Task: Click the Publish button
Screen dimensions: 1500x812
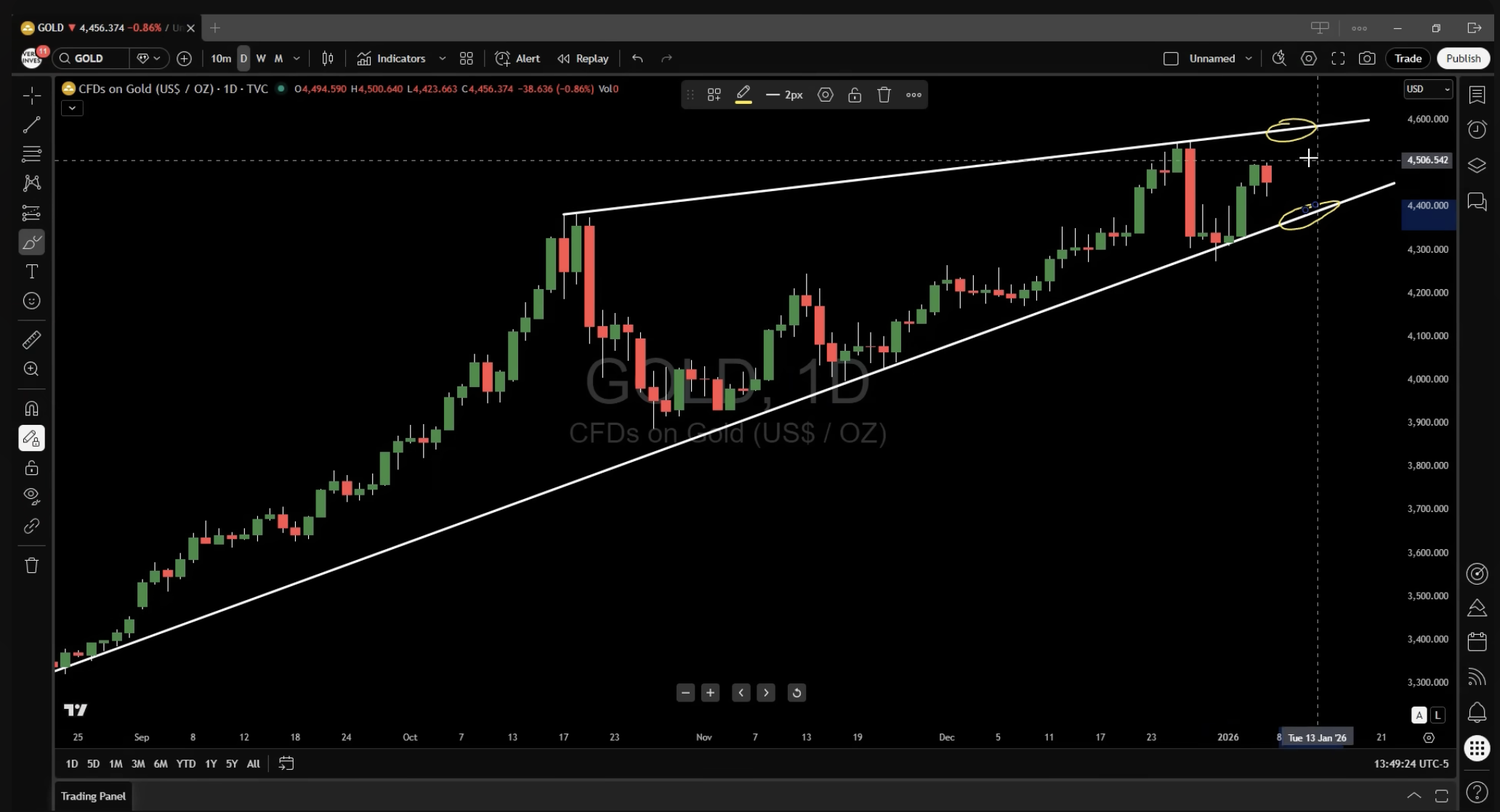Action: click(x=1463, y=58)
